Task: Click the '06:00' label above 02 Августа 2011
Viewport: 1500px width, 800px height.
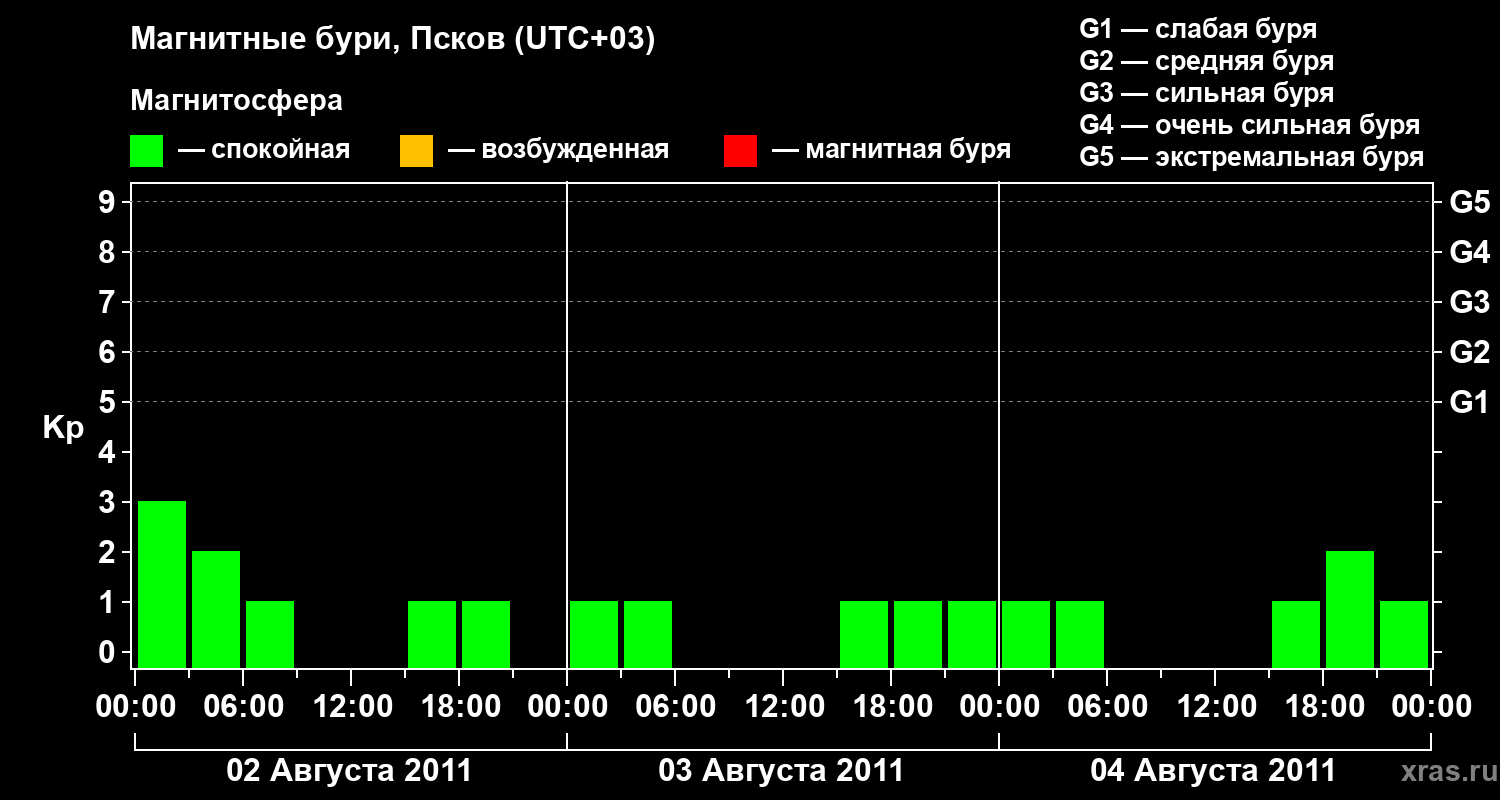Action: [243, 706]
